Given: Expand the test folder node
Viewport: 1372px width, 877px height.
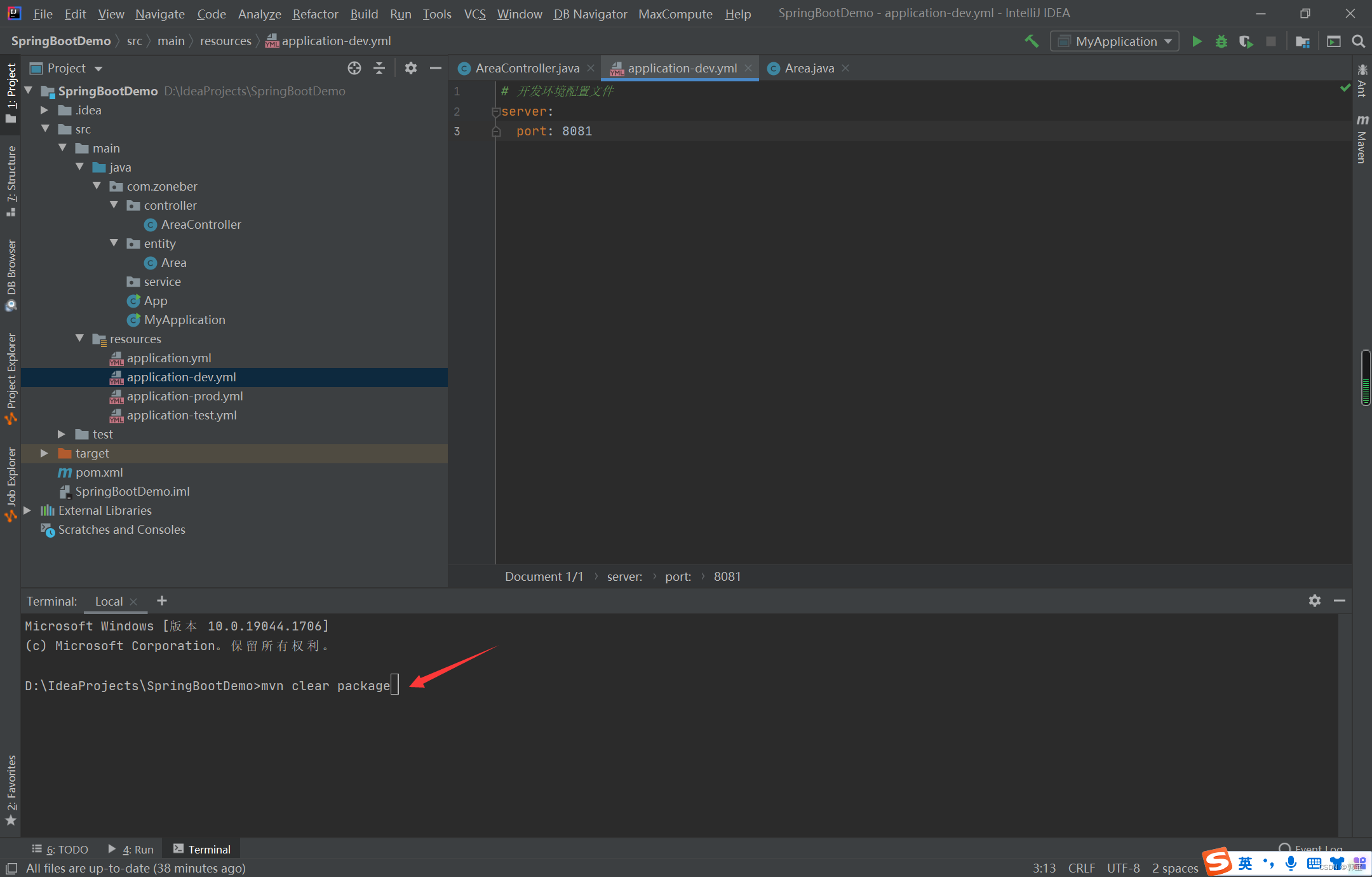Looking at the screenshot, I should 61,434.
